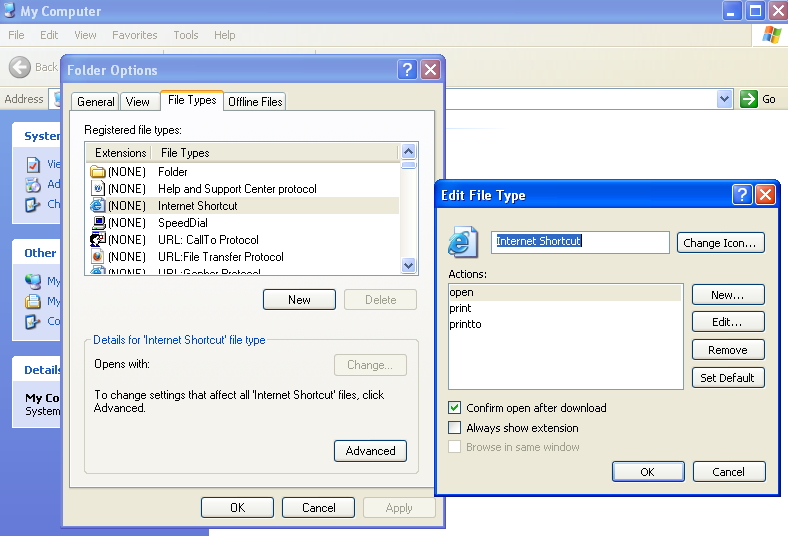
Task: Click OK in Edit File Type dialog
Action: pos(648,472)
